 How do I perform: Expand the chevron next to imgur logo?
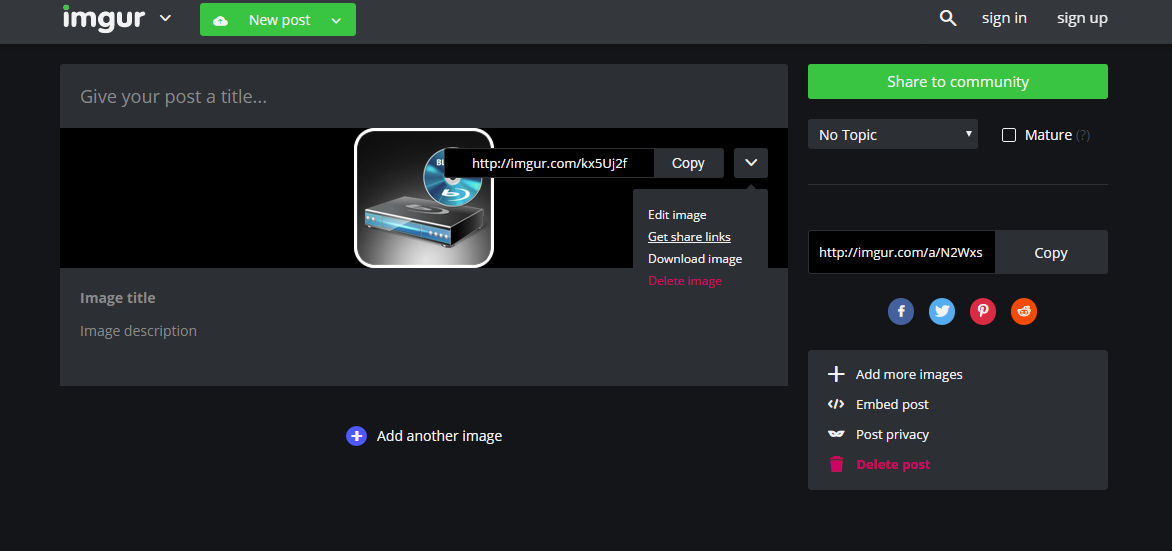(165, 18)
